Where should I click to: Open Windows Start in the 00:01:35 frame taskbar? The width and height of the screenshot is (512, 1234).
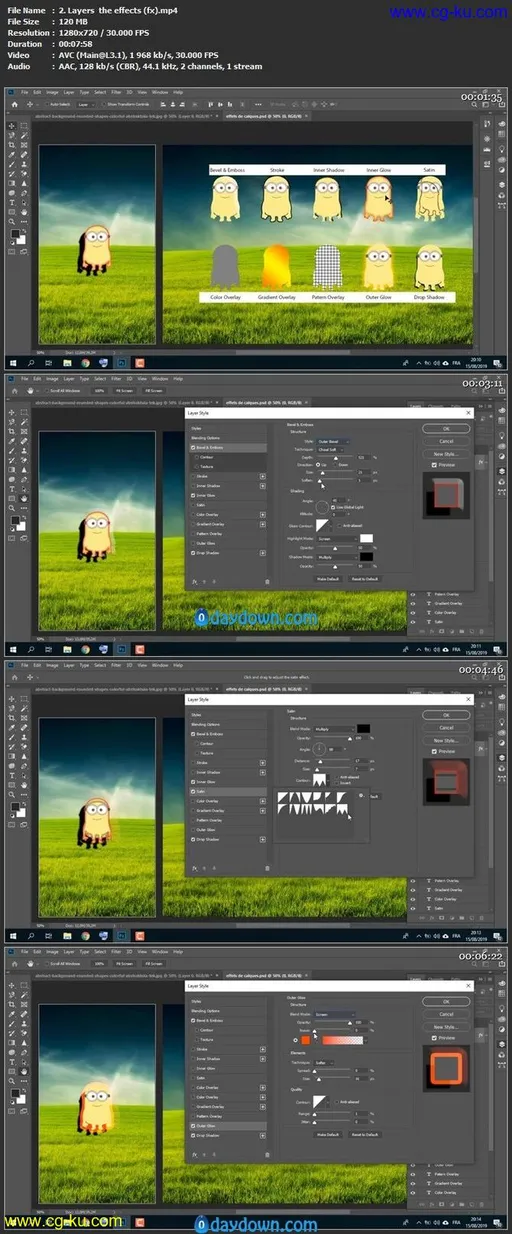[x=12, y=364]
